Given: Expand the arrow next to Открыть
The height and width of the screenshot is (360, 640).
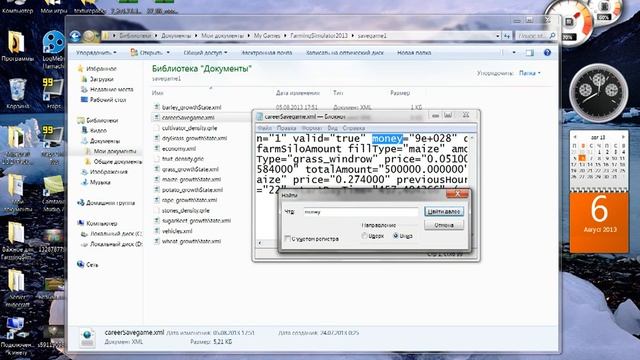Looking at the screenshot, I should 168,53.
